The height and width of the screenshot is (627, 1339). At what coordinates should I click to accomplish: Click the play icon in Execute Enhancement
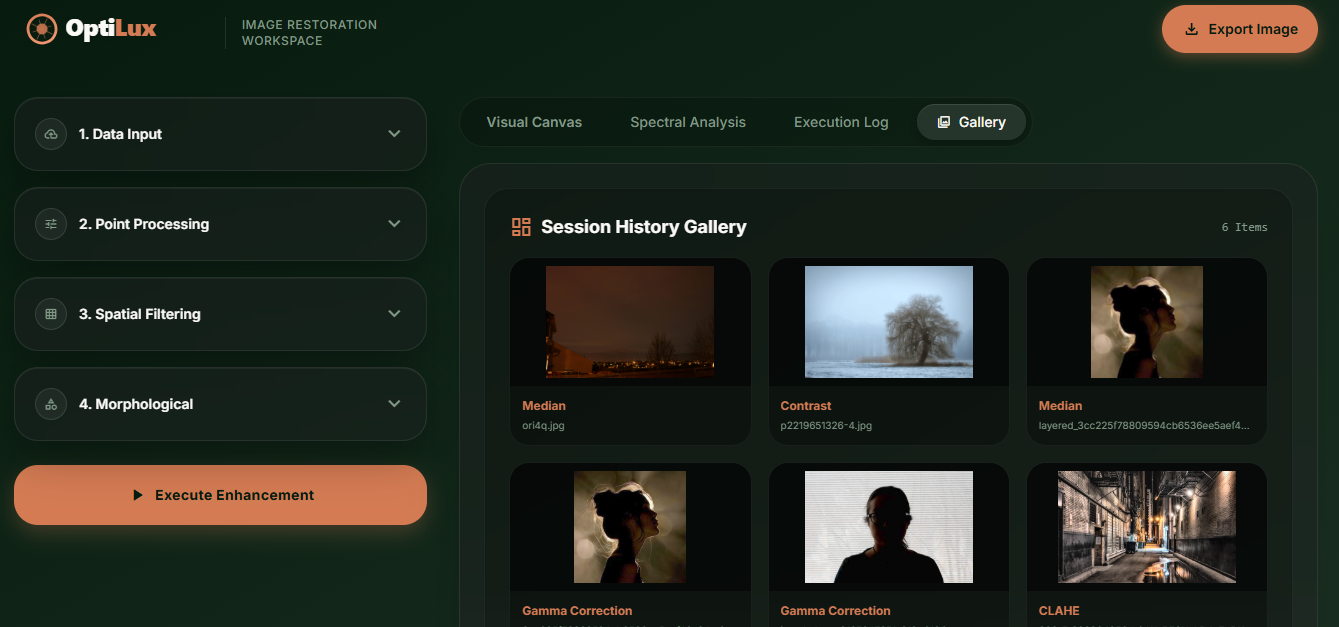tap(138, 495)
